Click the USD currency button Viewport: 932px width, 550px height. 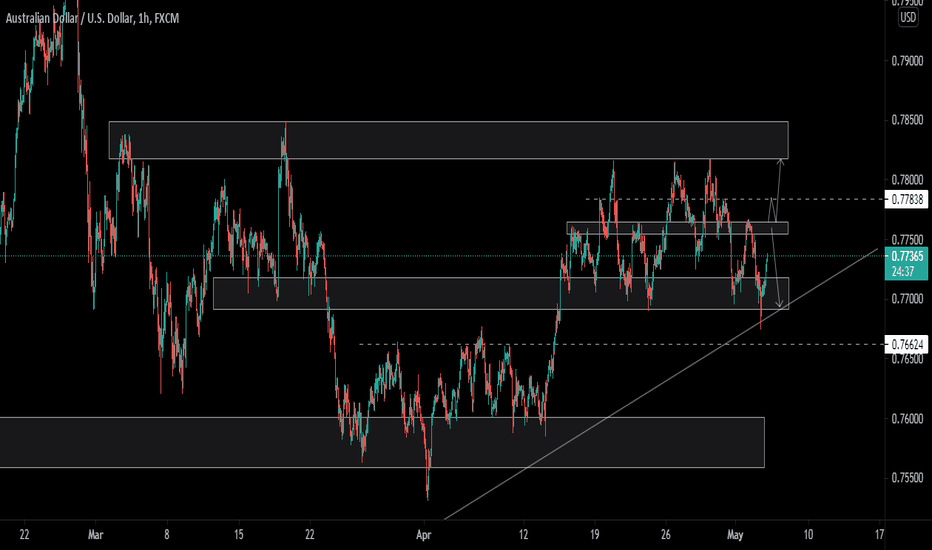point(908,17)
